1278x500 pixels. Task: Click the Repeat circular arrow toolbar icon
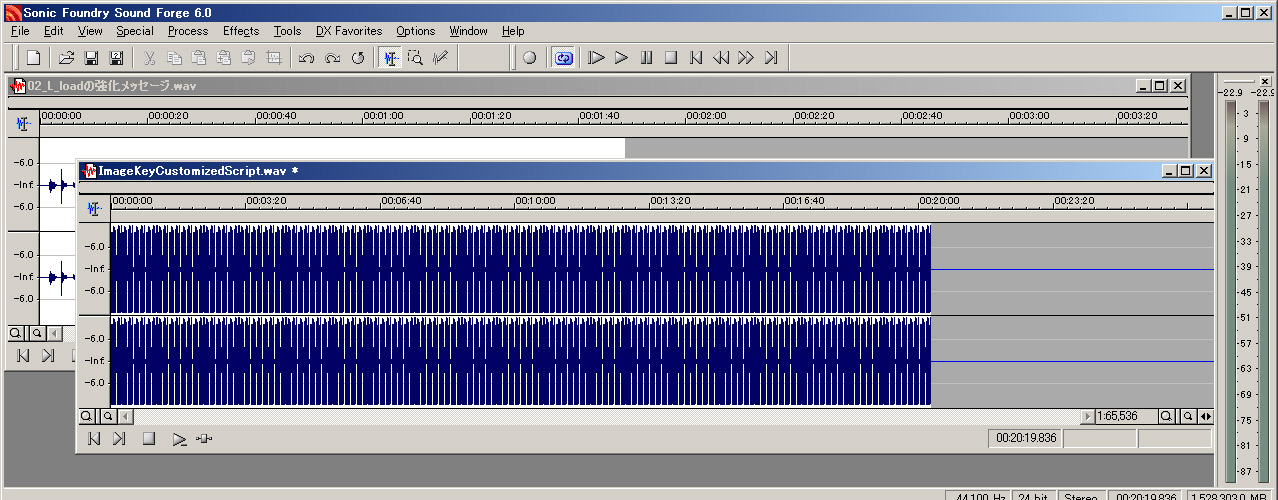(357, 58)
